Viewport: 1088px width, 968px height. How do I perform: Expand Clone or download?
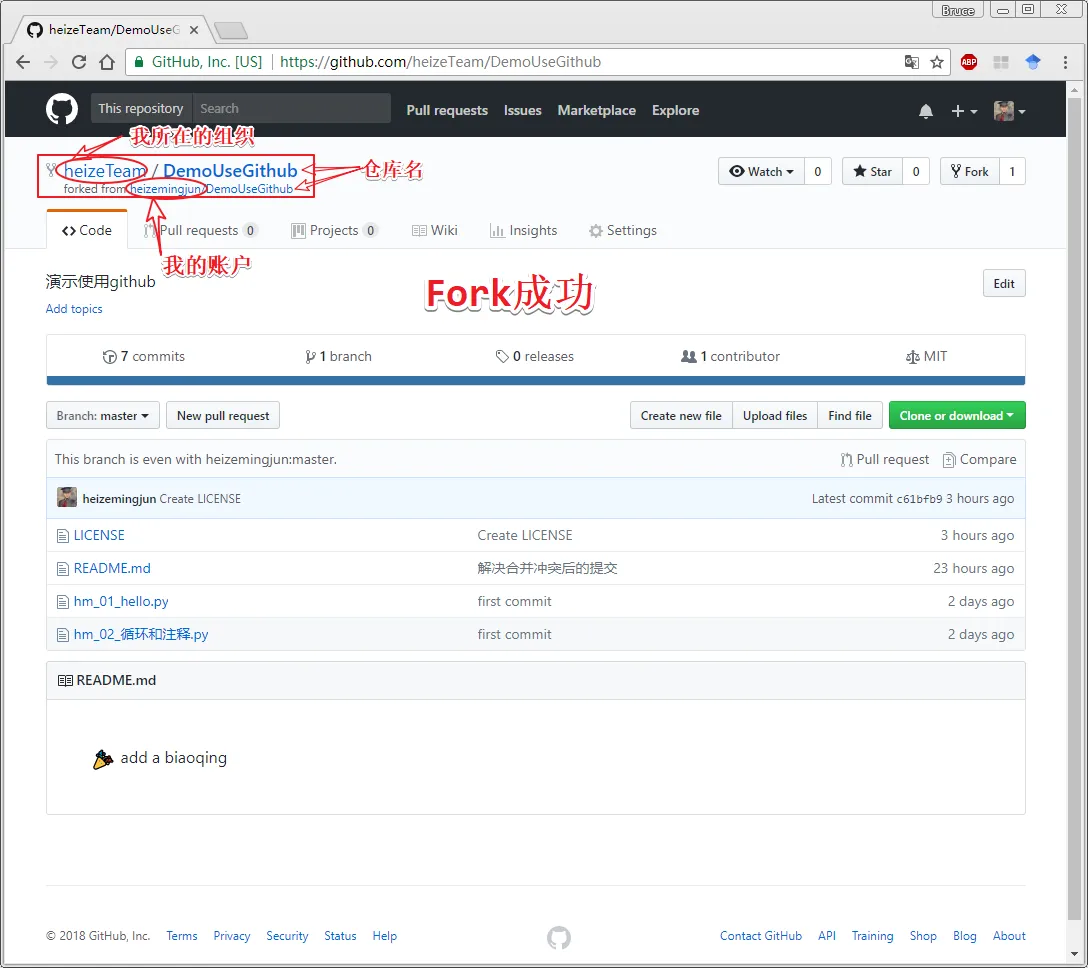click(957, 416)
